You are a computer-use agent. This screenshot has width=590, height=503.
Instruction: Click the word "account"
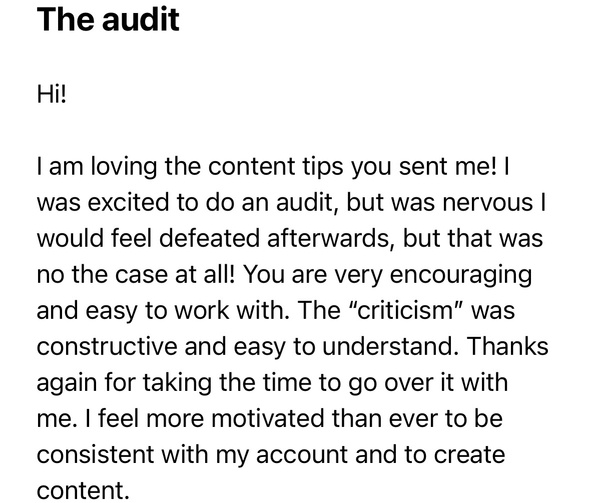(x=302, y=455)
